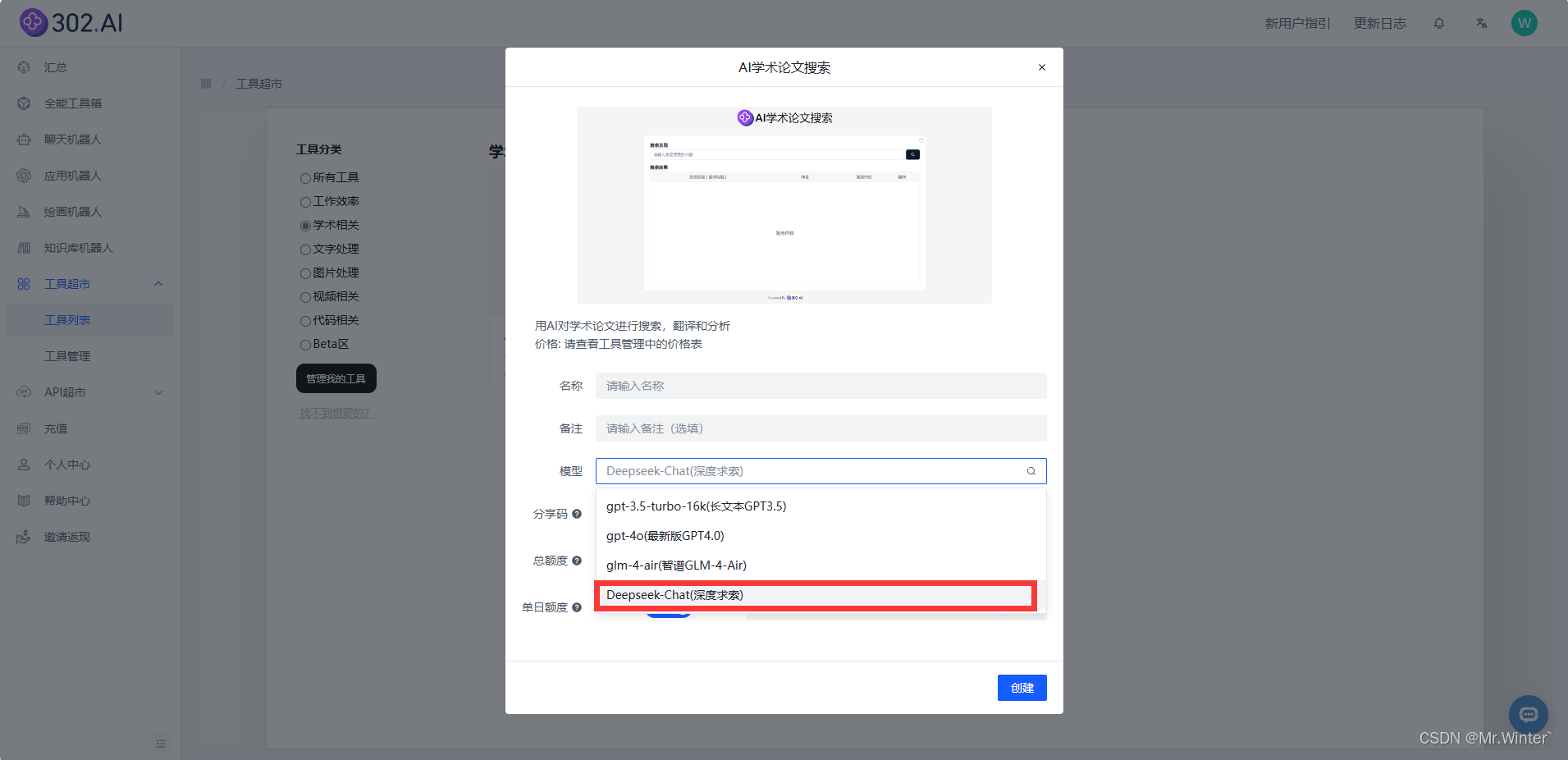Click the 名称 input field
1568x760 pixels.
pyautogui.click(x=821, y=386)
